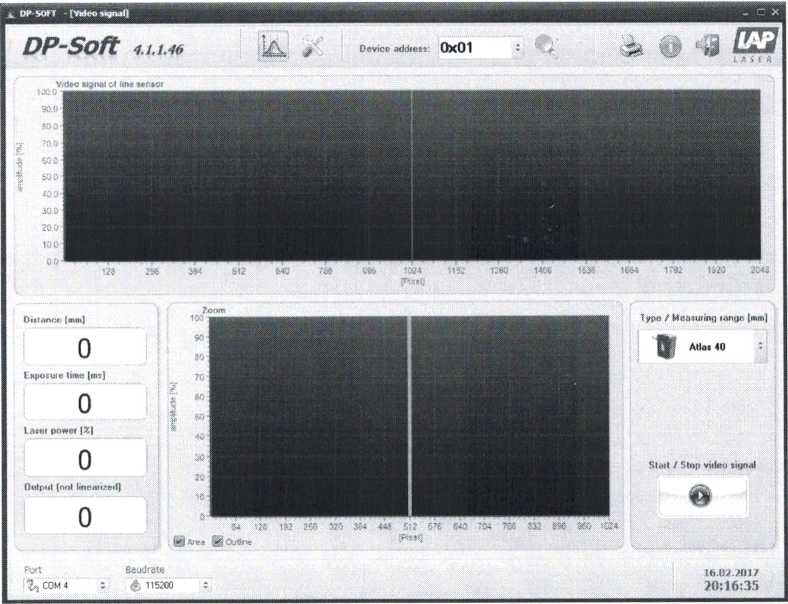Click the 'Zoom' chart title

click(x=214, y=311)
